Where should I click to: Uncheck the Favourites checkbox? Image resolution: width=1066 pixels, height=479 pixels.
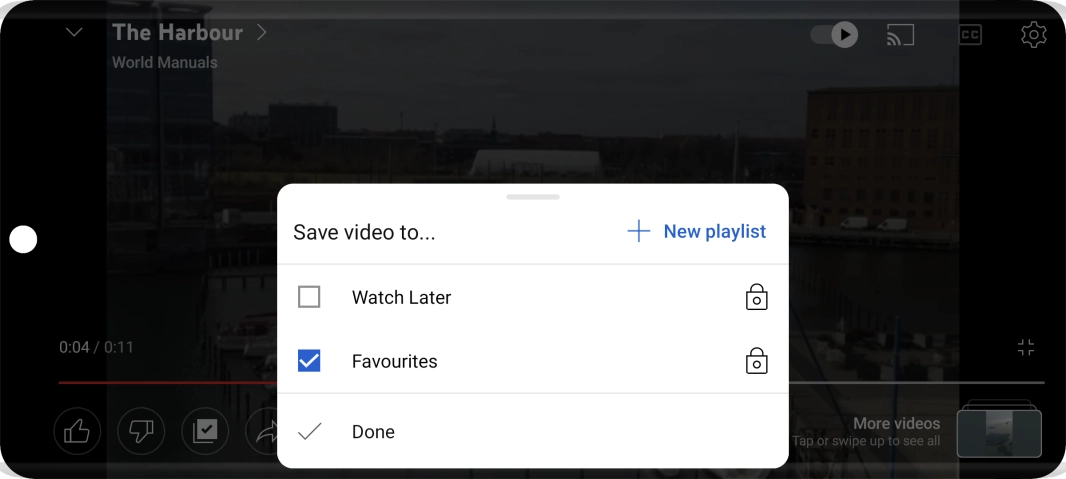309,361
